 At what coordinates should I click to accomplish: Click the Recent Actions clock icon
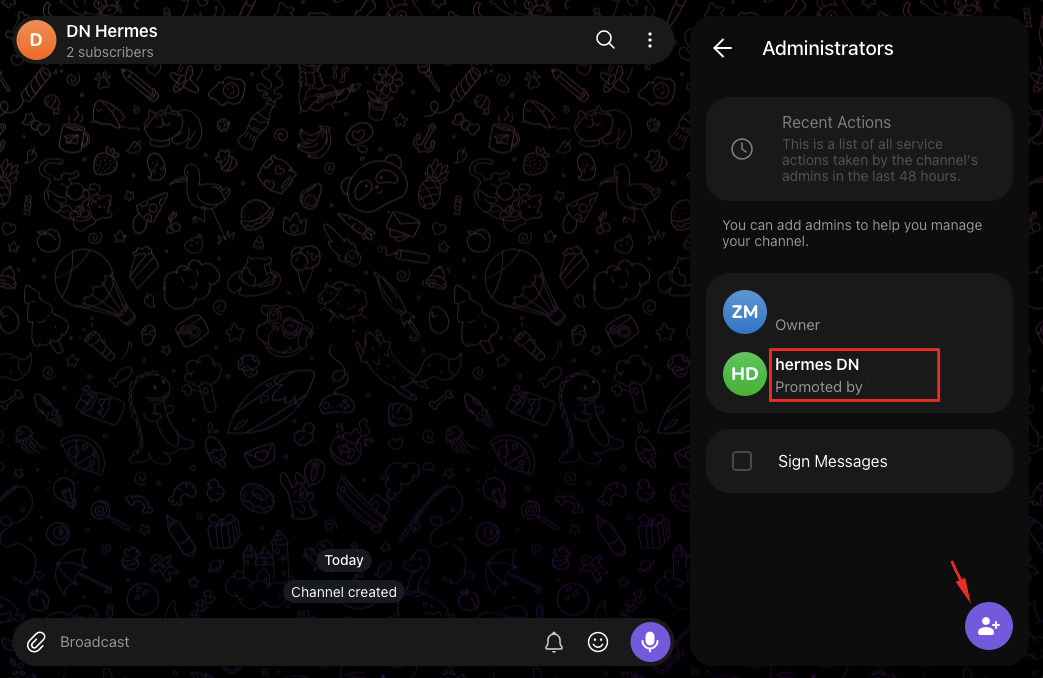click(742, 149)
